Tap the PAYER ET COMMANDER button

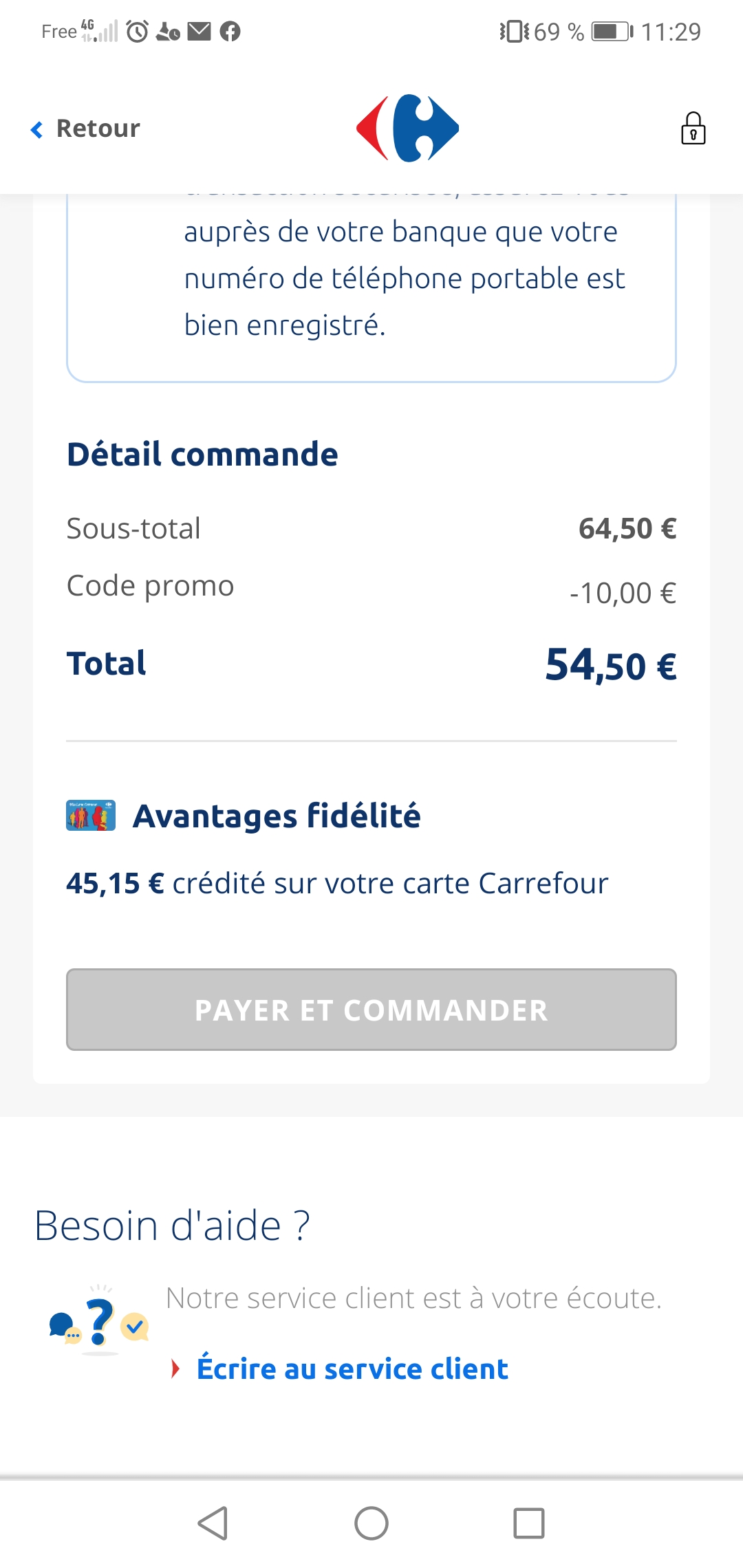[371, 1010]
